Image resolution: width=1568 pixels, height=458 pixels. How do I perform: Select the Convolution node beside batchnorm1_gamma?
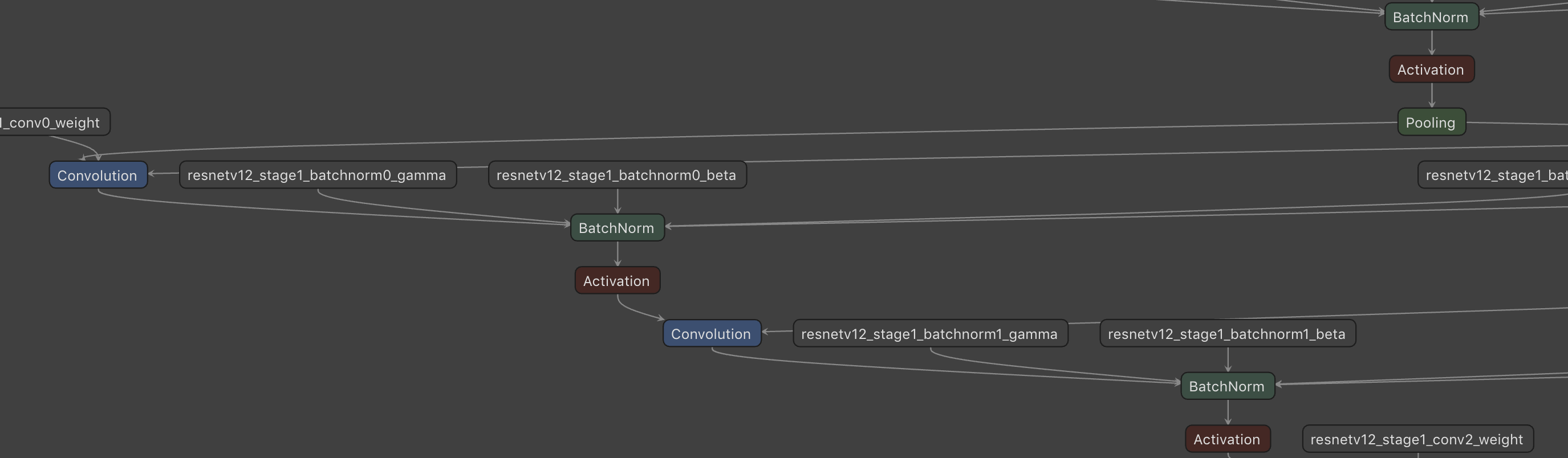pyautogui.click(x=712, y=334)
